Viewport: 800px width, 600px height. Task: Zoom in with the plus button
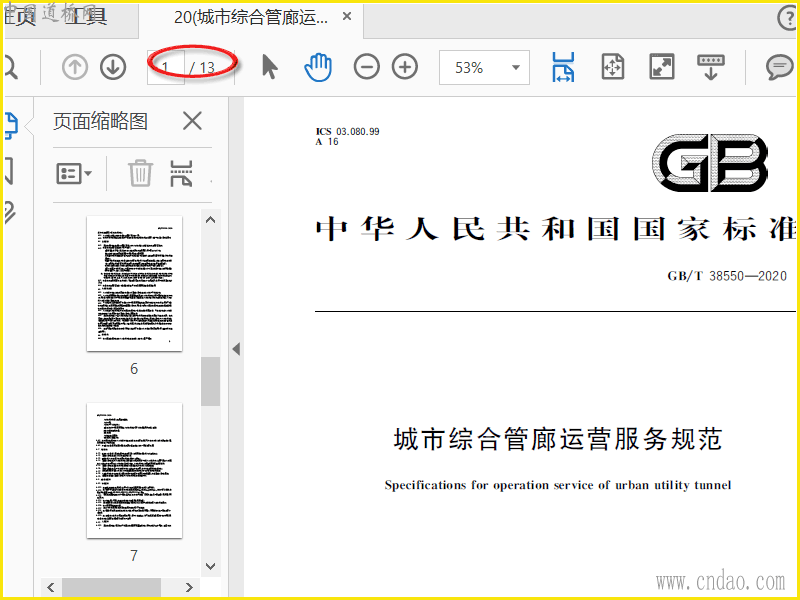point(405,67)
